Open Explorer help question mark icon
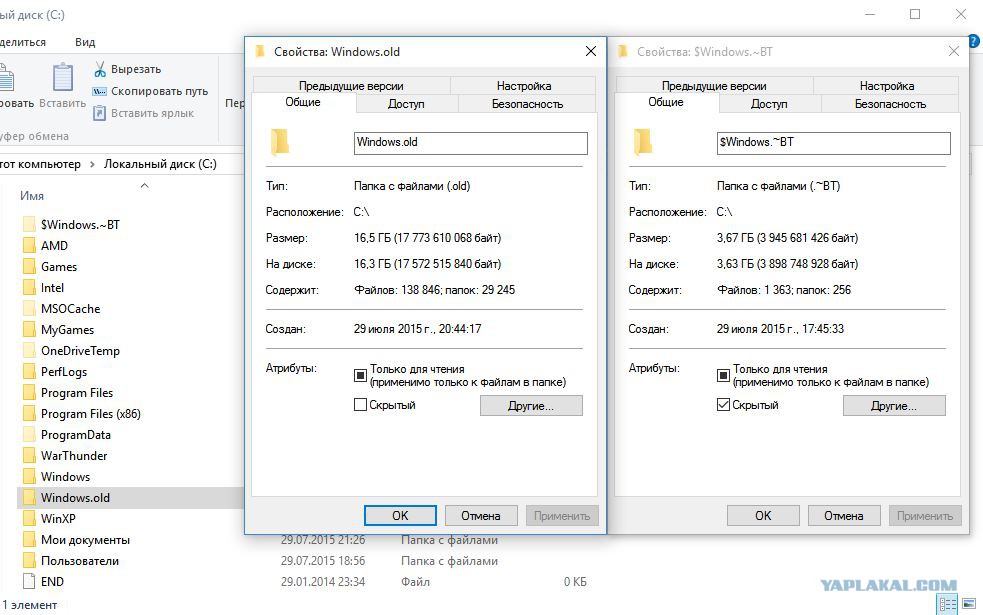The image size is (983, 615). click(974, 41)
